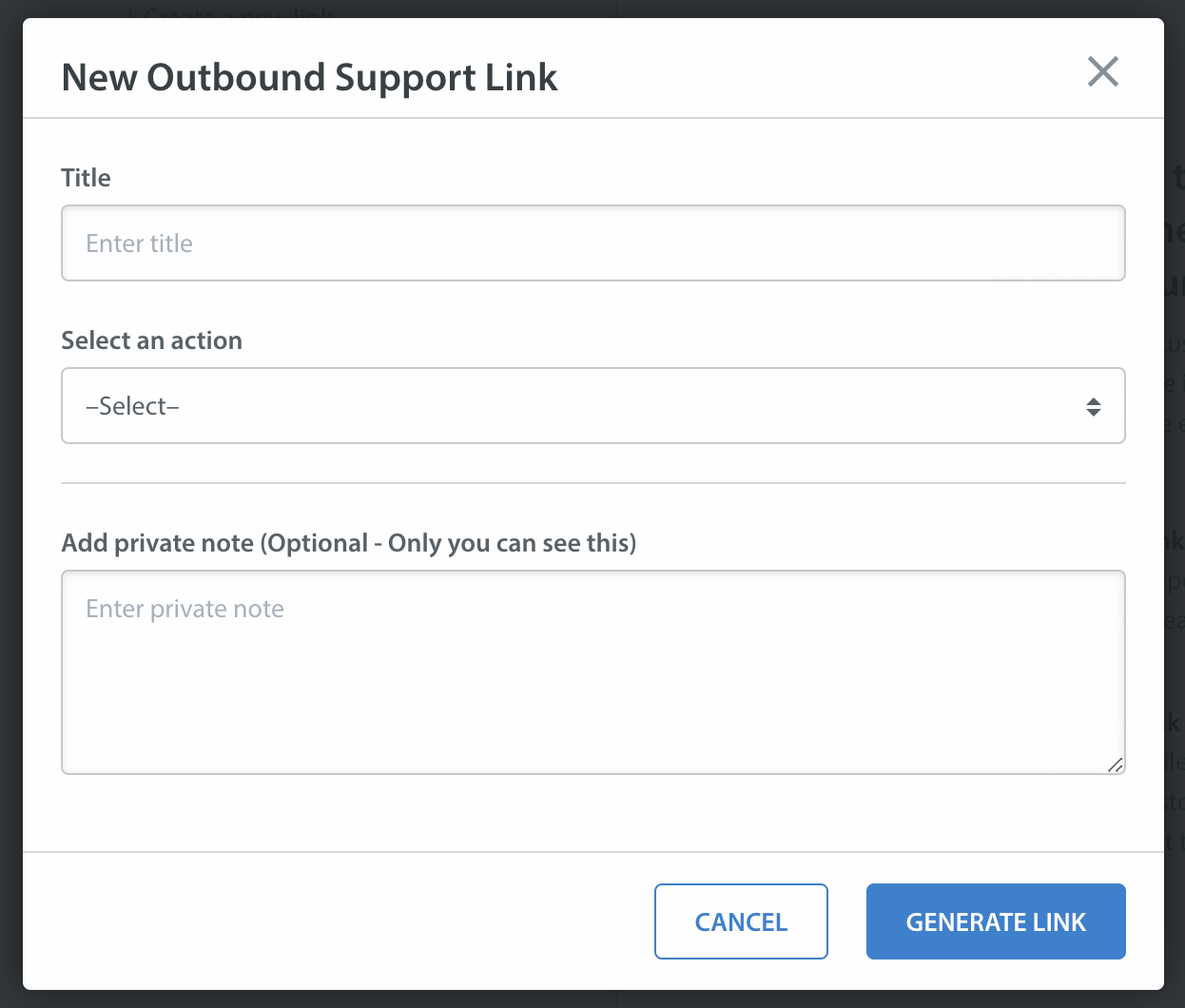The height and width of the screenshot is (1008, 1185).
Task: Click the private note resize handle
Action: pyautogui.click(x=1115, y=765)
